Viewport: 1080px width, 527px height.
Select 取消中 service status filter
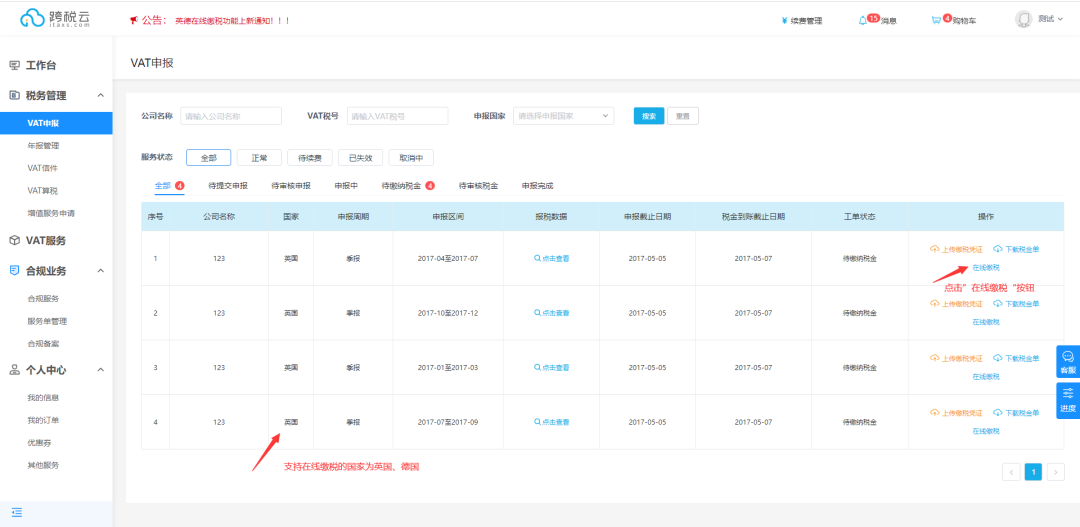click(411, 157)
